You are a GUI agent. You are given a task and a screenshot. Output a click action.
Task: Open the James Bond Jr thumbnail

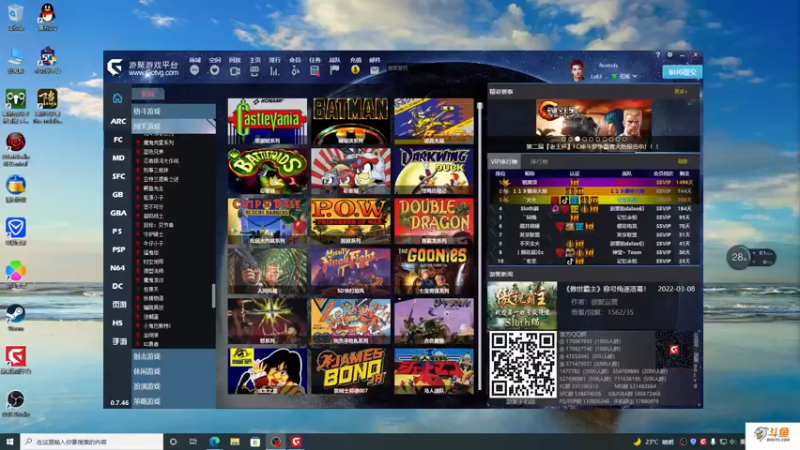click(351, 371)
